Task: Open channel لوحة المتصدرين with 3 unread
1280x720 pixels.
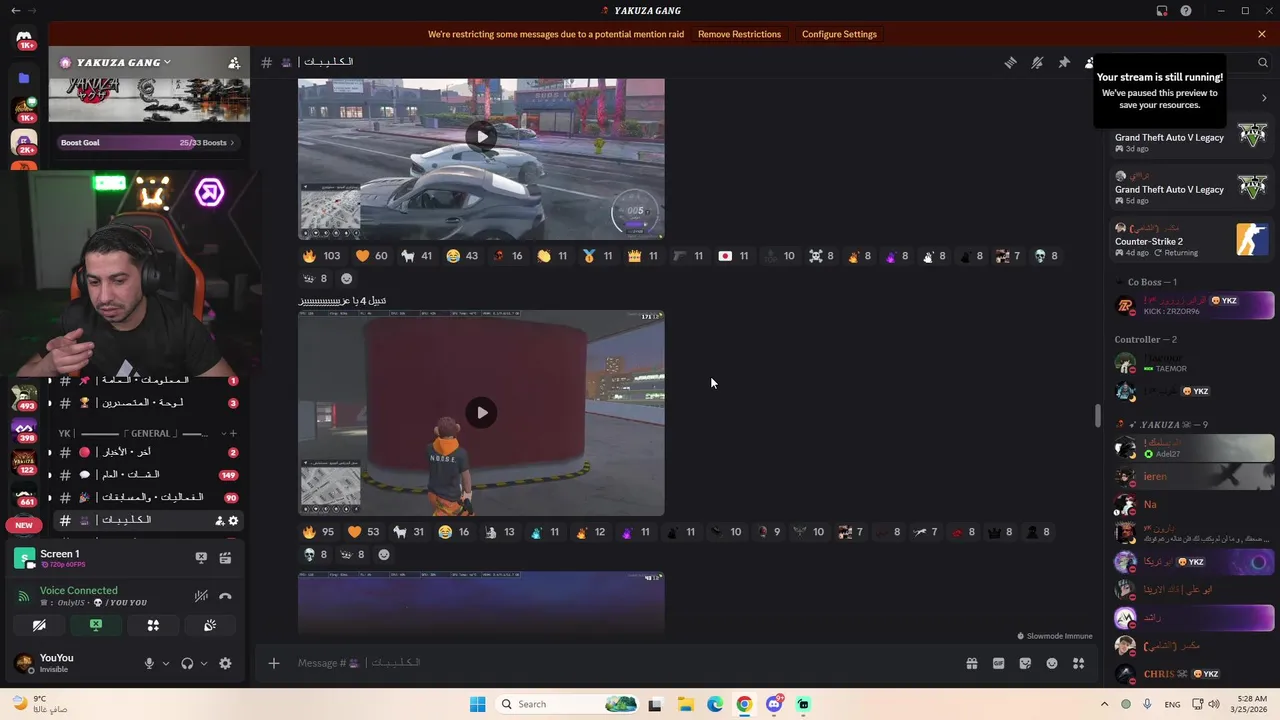Action: click(x=148, y=403)
